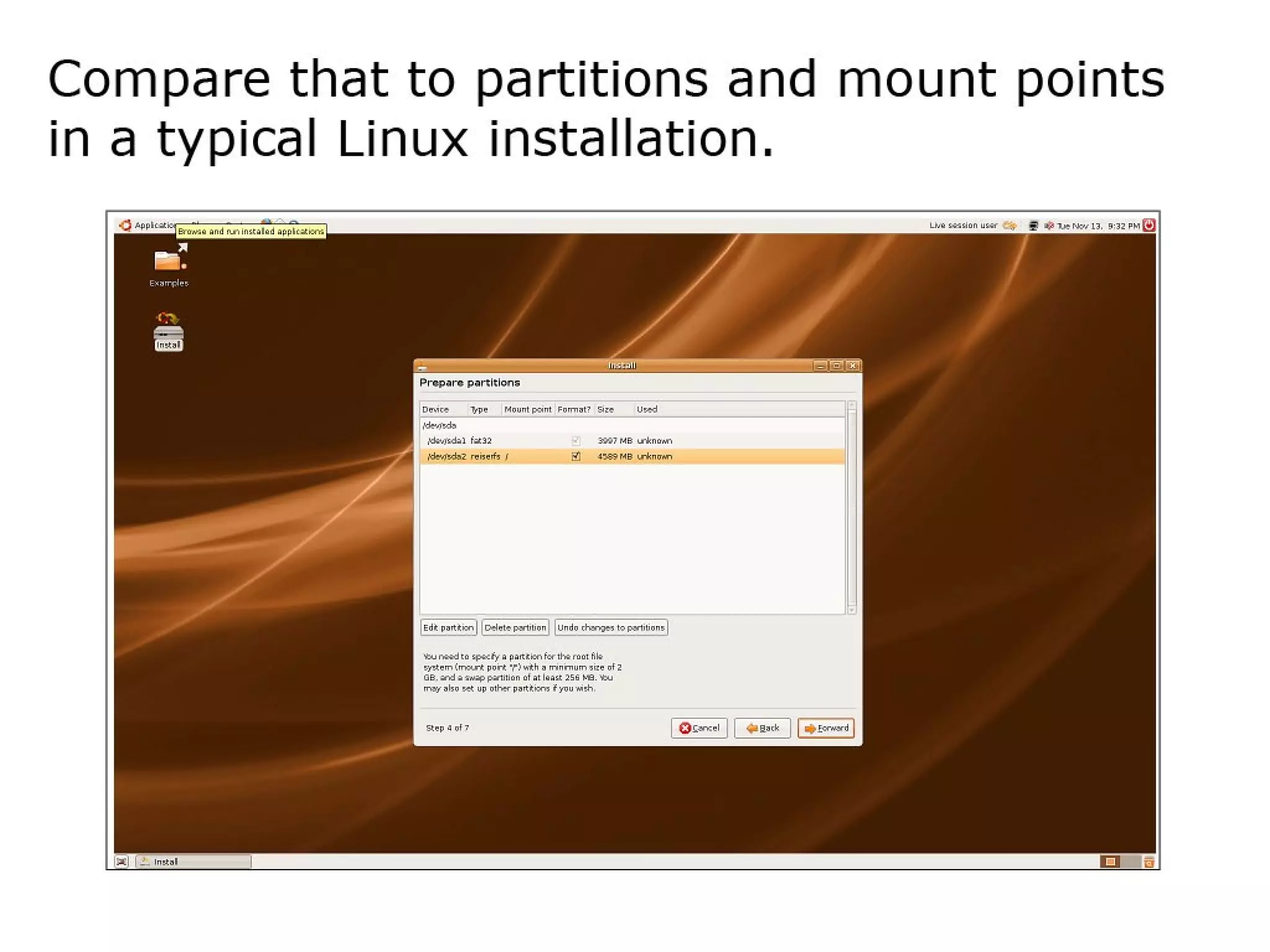Click the Delete partition button
Viewport: 1270px width, 952px height.
tap(515, 627)
